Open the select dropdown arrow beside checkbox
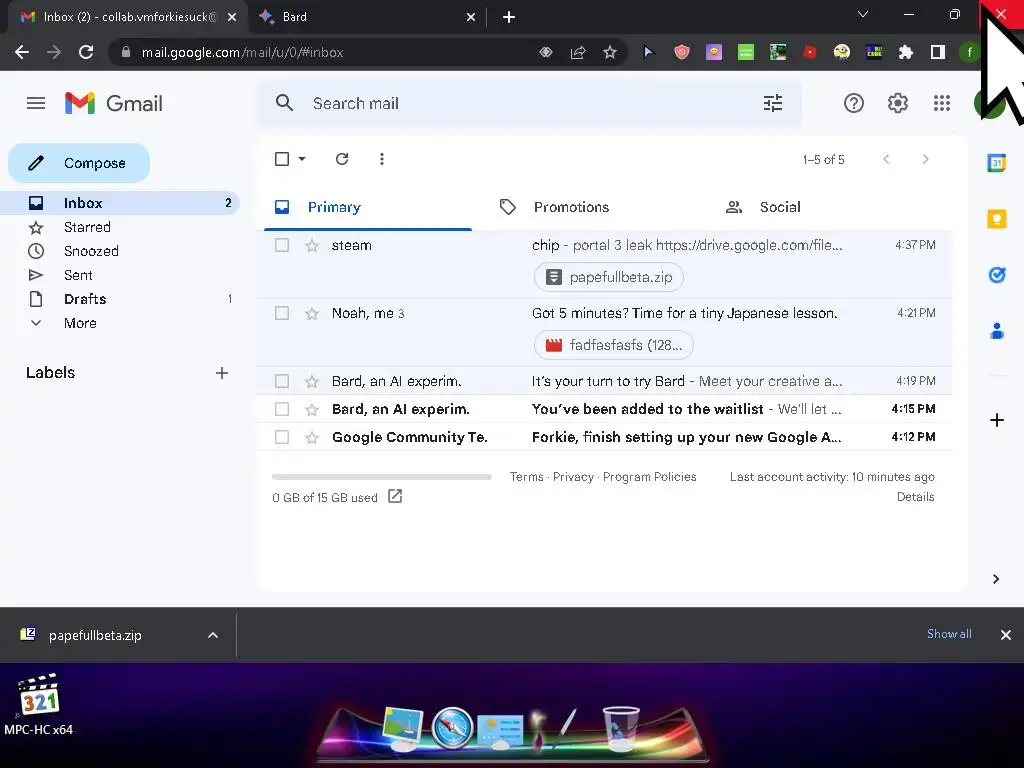This screenshot has height=768, width=1024. [302, 159]
